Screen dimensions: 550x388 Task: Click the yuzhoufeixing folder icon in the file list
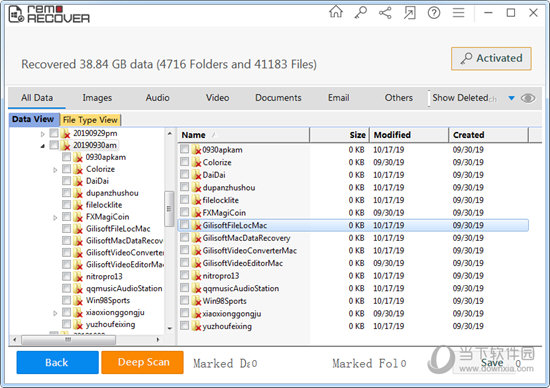[x=196, y=326]
